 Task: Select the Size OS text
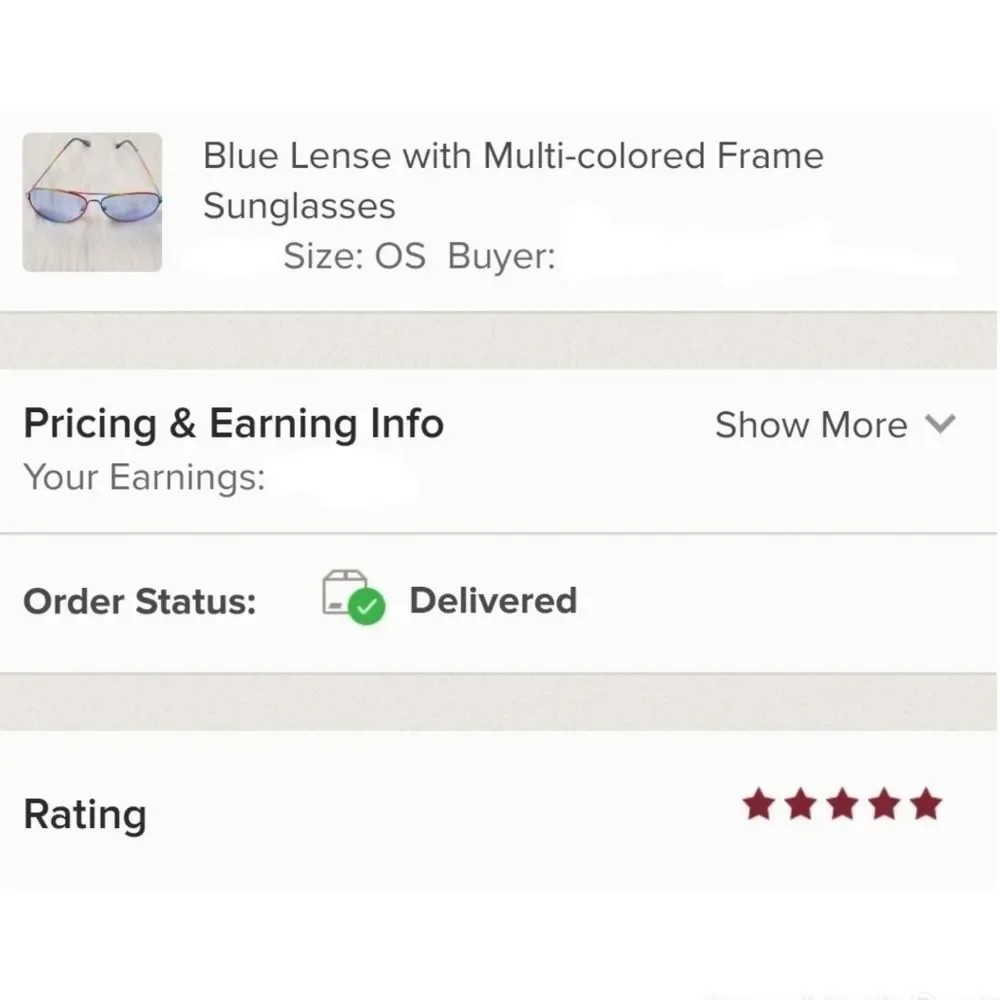click(x=355, y=256)
